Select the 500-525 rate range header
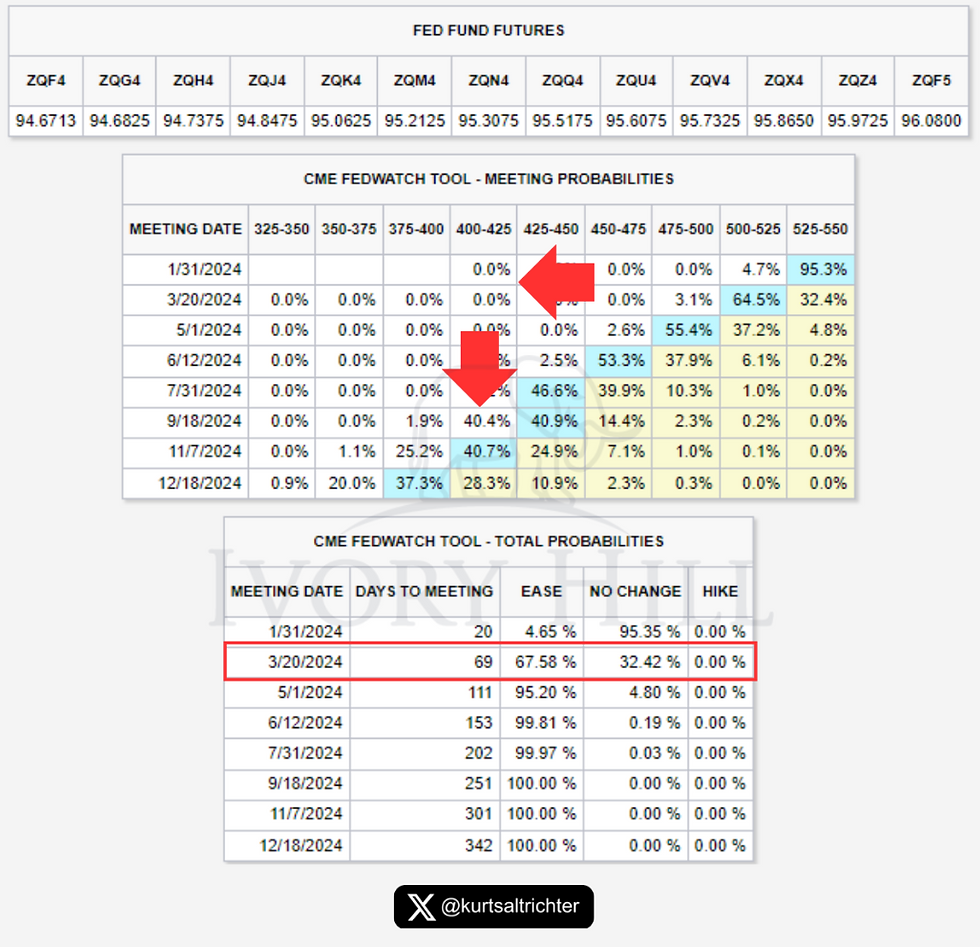The image size is (980, 947). click(x=753, y=229)
